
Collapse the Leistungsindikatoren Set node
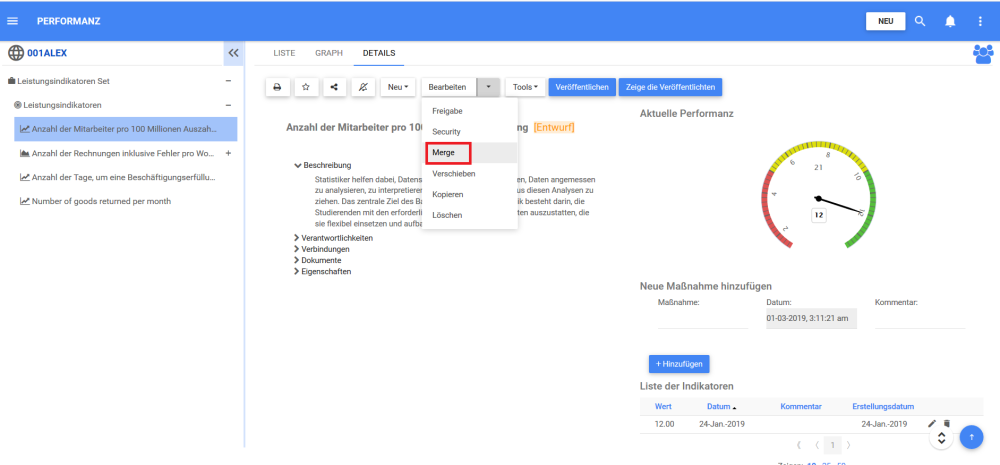228,81
